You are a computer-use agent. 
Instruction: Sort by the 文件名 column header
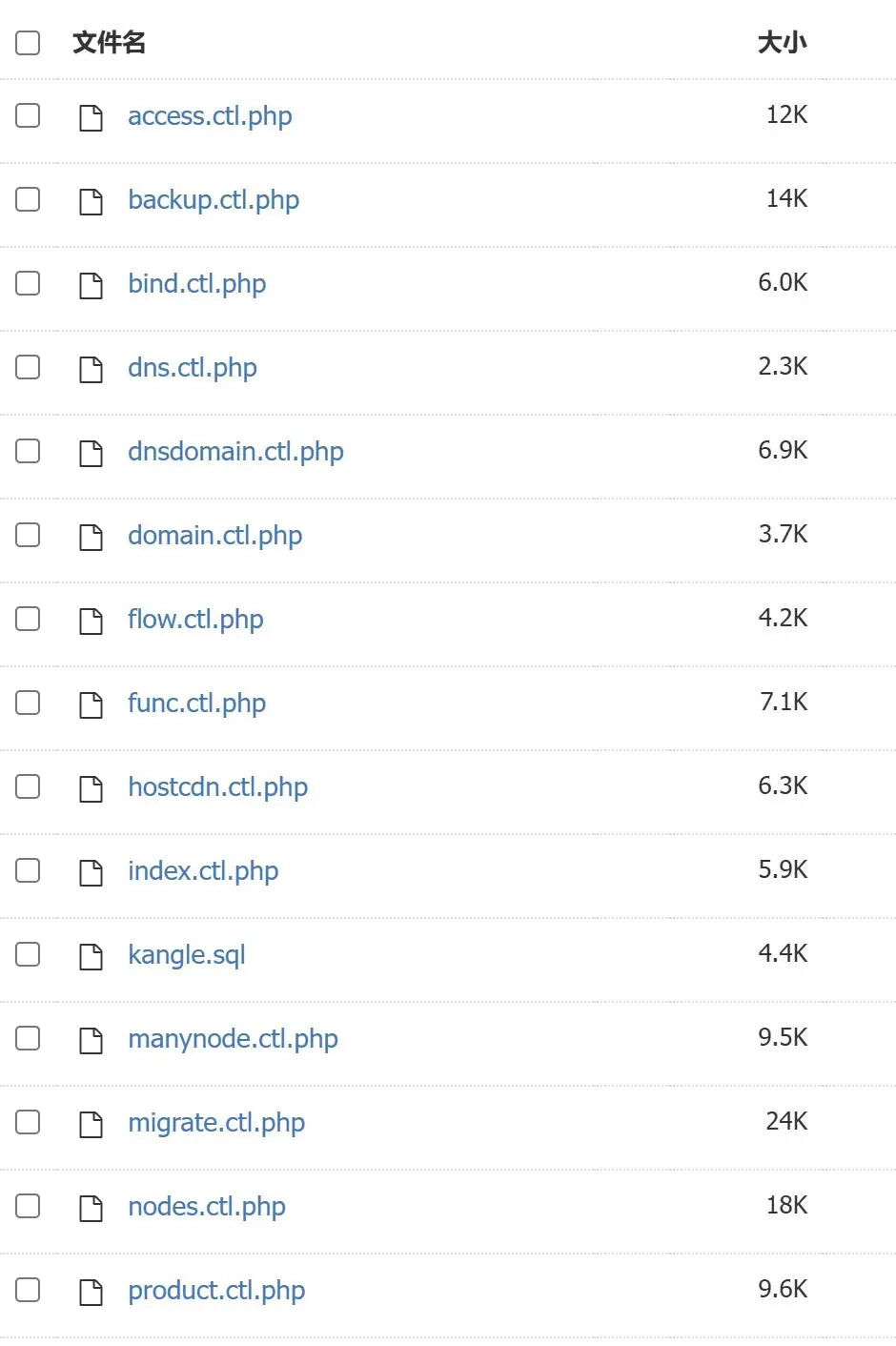pos(109,42)
